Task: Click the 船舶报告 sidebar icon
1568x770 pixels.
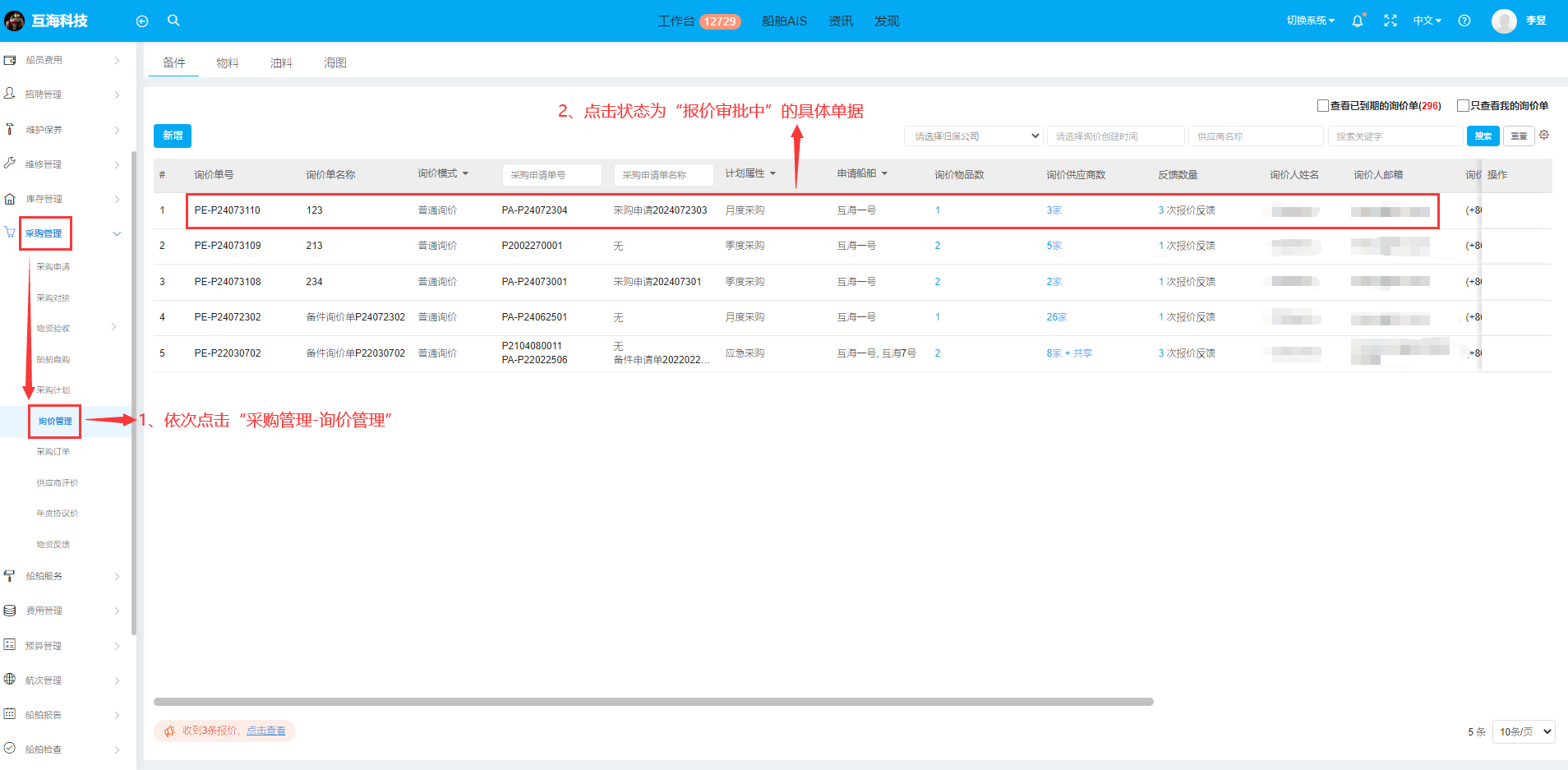Action: [x=10, y=714]
